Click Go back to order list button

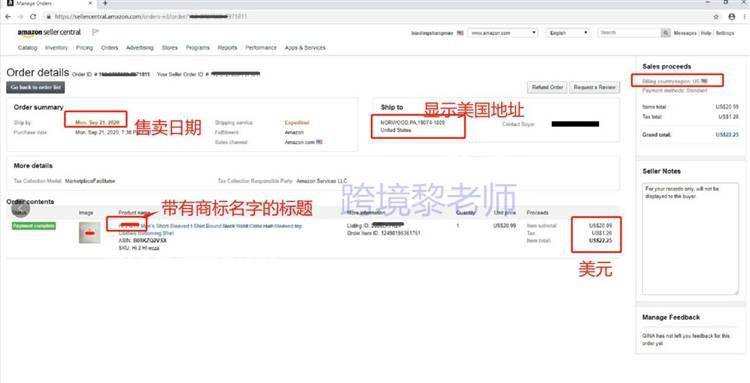pos(35,88)
